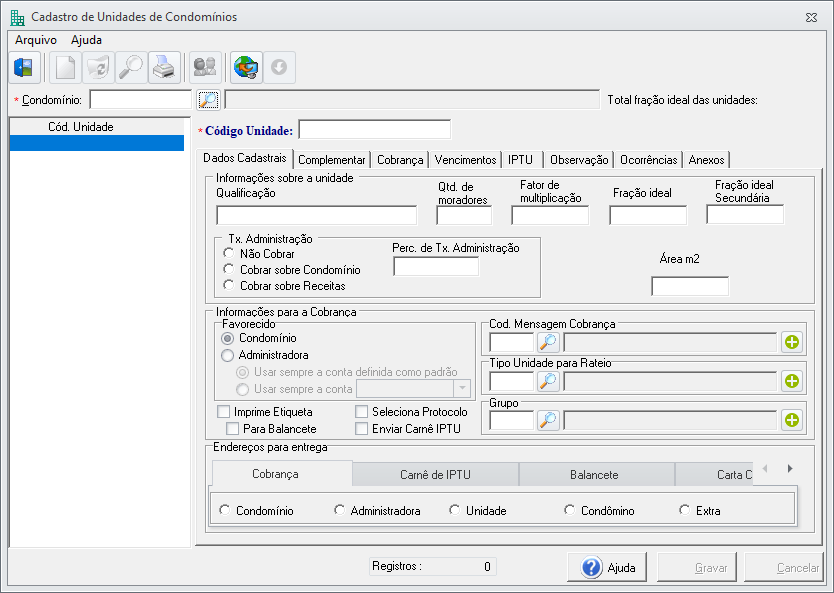Screen dimensions: 834x593
Task: Click the Gravar button
Action: coord(697,567)
